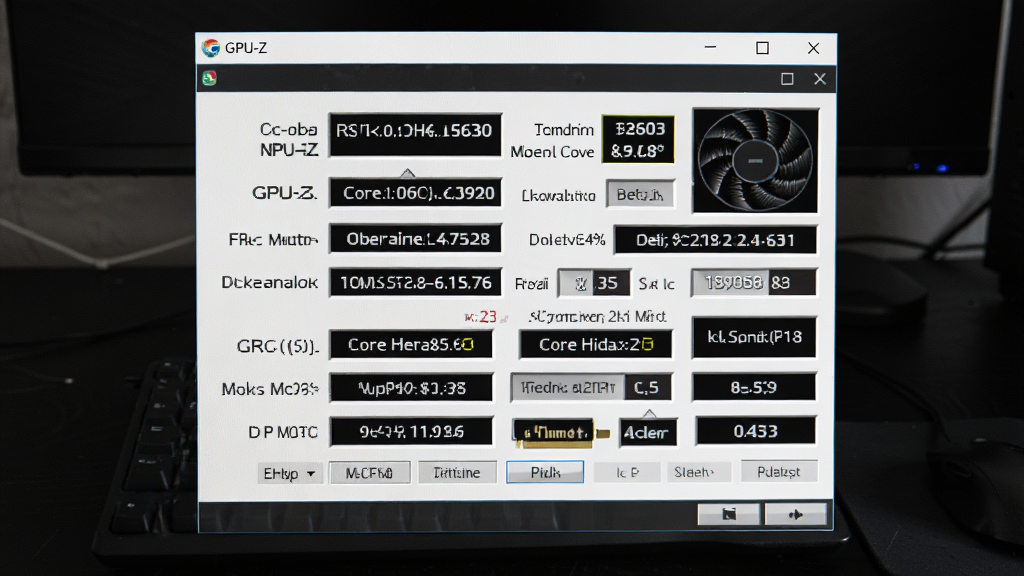This screenshot has height=576, width=1024.
Task: Click the arrow icon button in bottom bar
Action: [795, 515]
